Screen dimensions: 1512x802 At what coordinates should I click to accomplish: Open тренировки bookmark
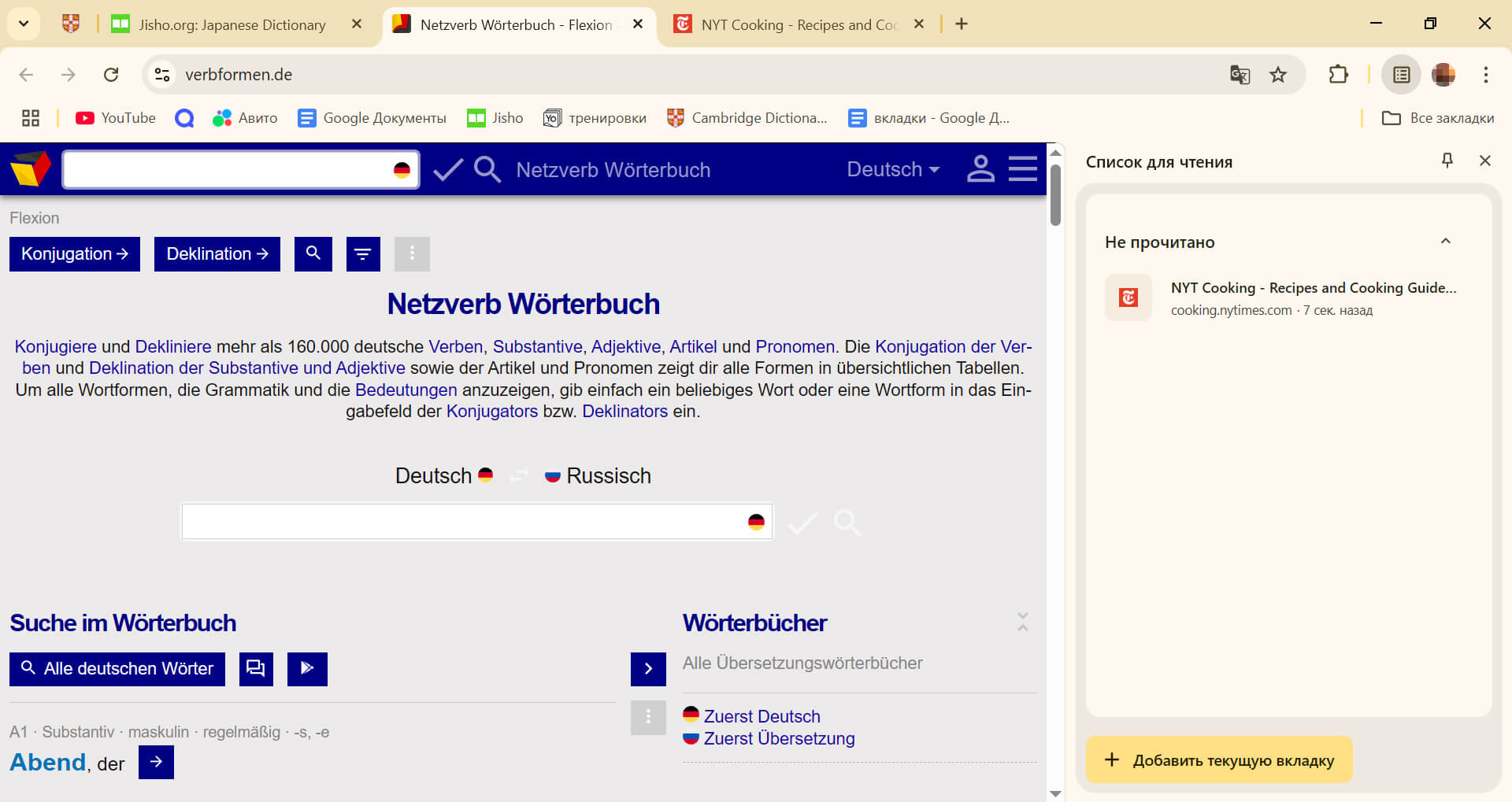595,118
